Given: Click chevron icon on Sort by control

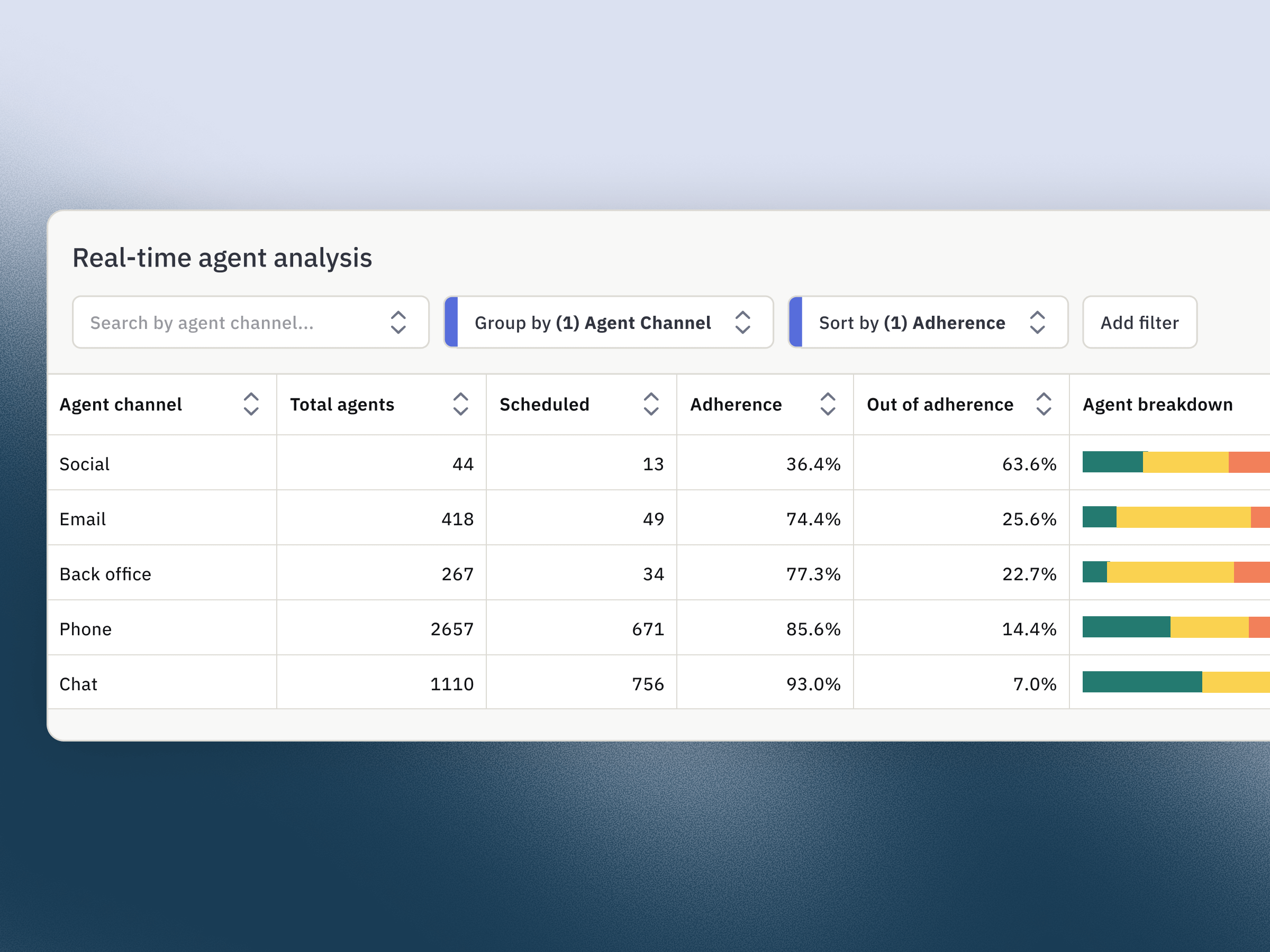Looking at the screenshot, I should 1037,323.
